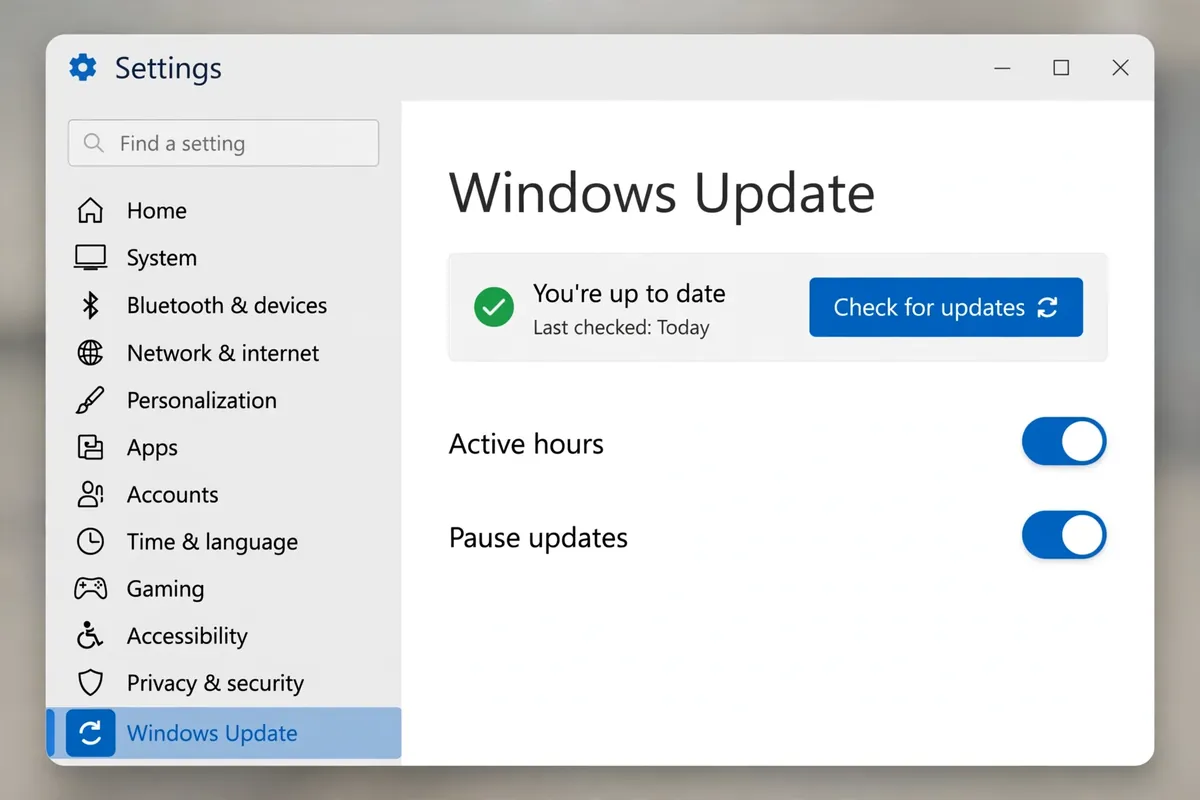
Task: Click in the Find a setting field
Action: point(223,143)
